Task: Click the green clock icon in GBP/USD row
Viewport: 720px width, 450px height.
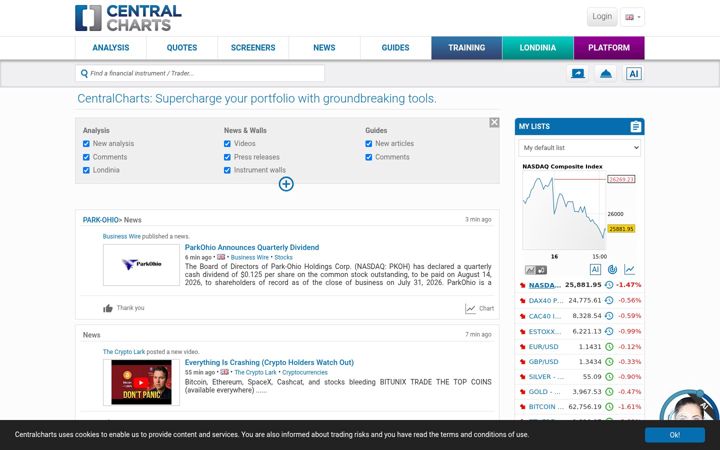Action: [609, 362]
